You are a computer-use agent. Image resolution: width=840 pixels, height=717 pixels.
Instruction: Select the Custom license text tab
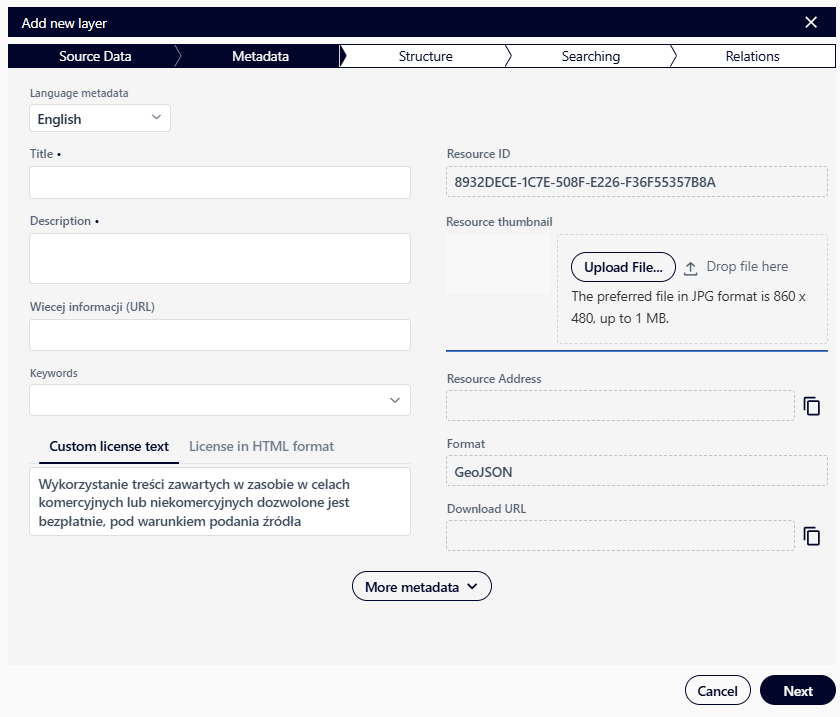(109, 446)
